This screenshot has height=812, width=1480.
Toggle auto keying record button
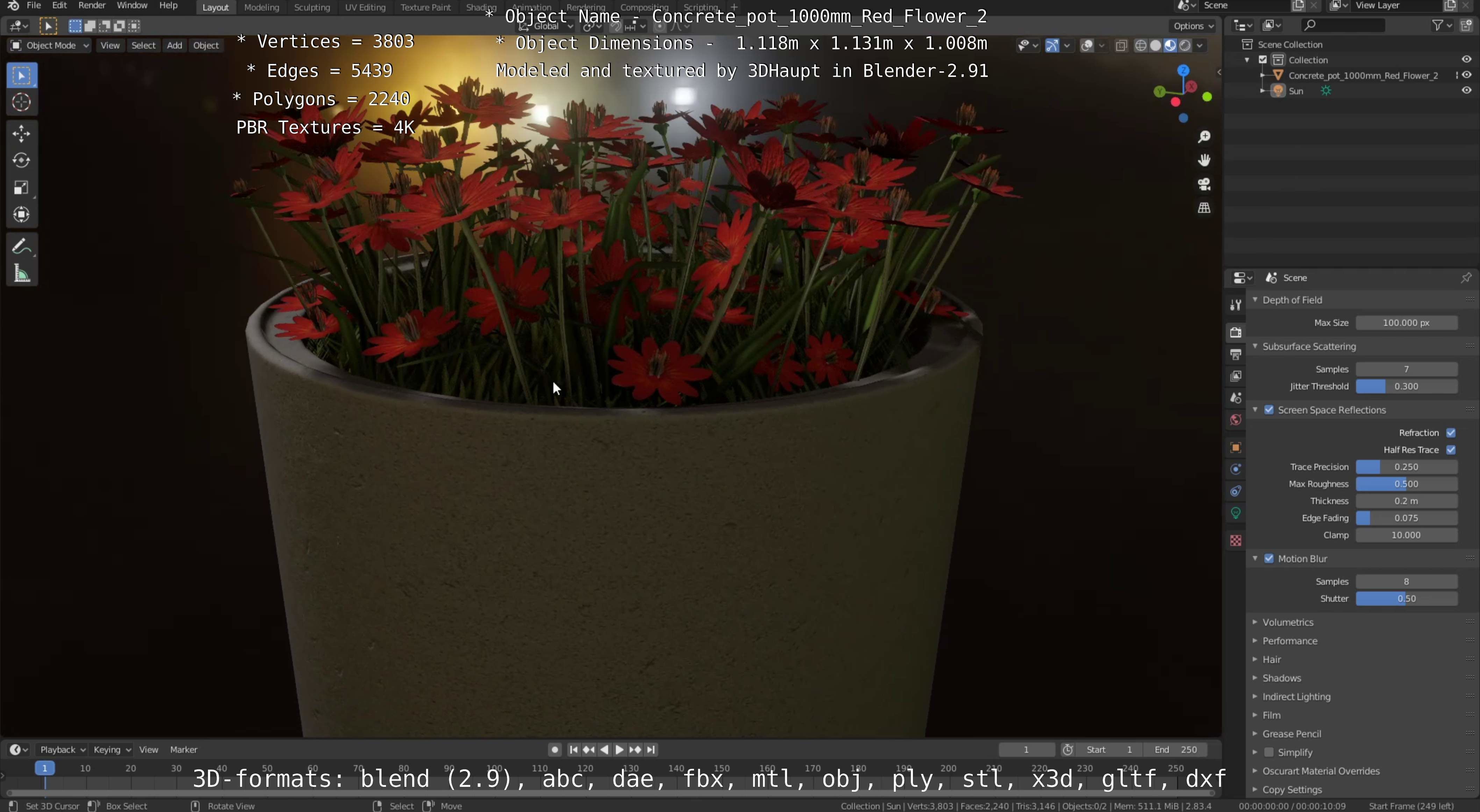pyautogui.click(x=554, y=750)
